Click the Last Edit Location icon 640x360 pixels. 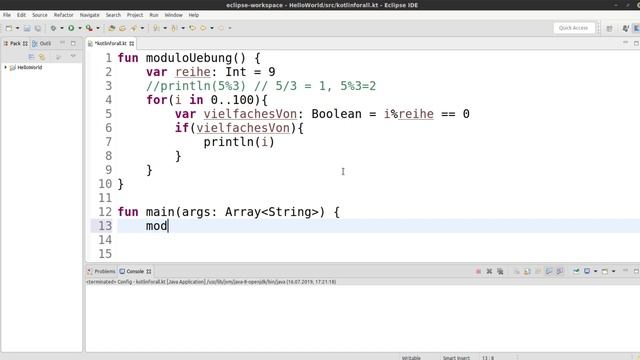pyautogui.click(x=192, y=28)
